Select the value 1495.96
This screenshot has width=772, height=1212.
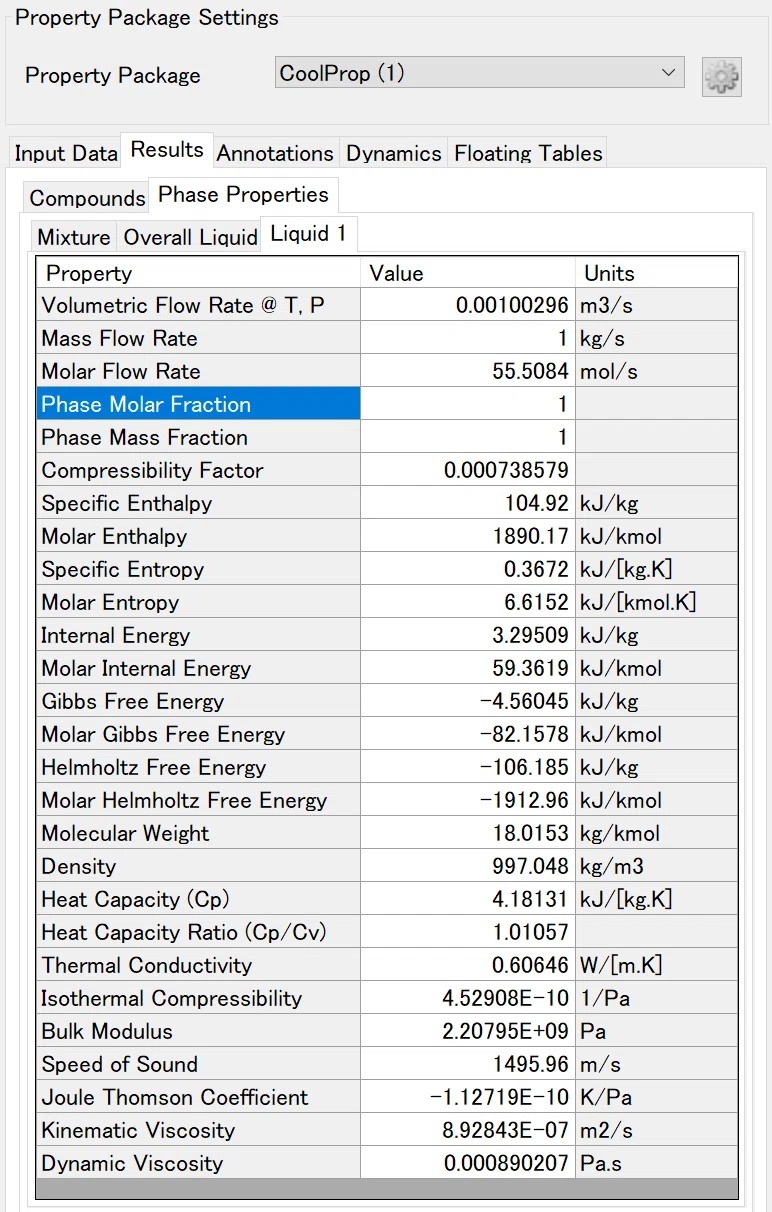tap(468, 1064)
